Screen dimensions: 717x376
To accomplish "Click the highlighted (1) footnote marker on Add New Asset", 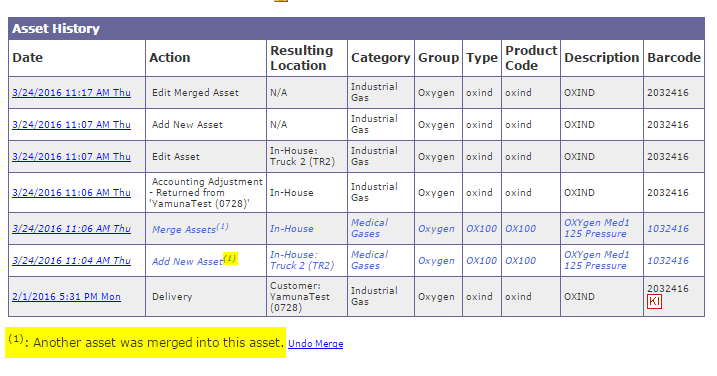I will click(230, 259).
